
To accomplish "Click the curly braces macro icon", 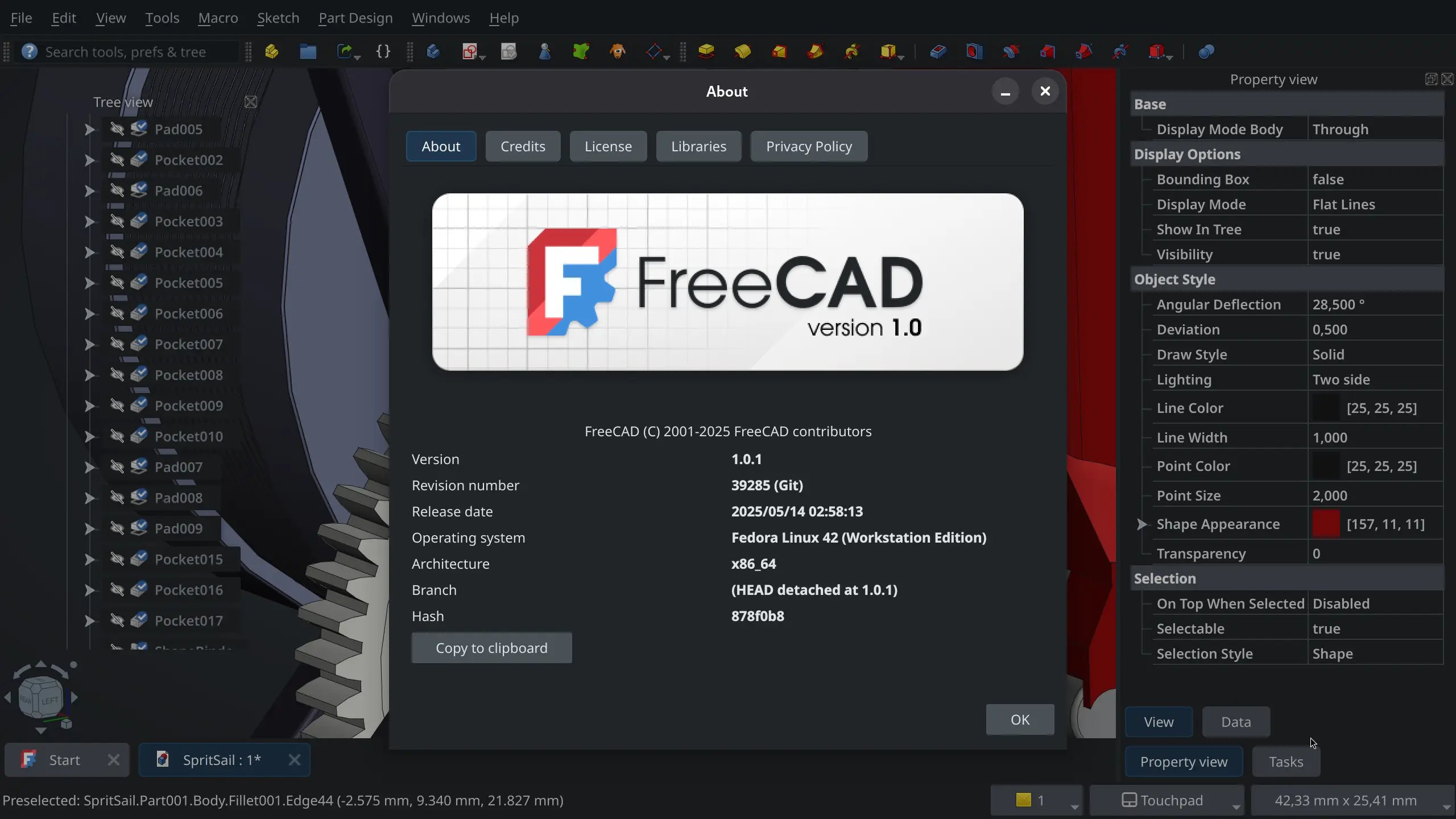I will coord(383,52).
